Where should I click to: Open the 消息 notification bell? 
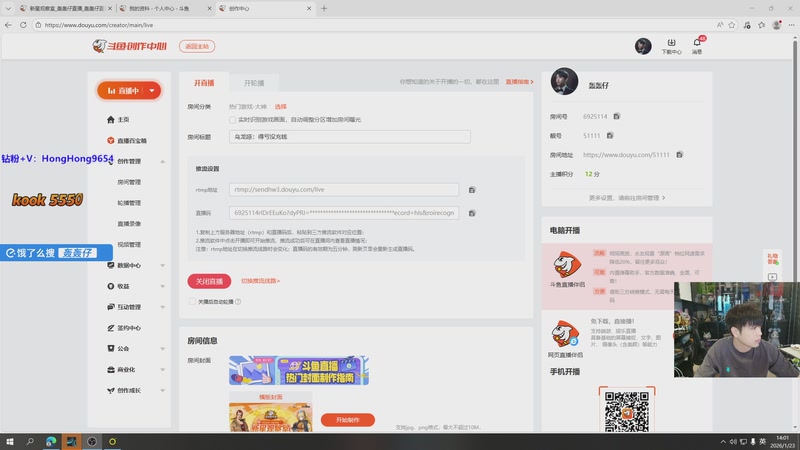tap(697, 45)
